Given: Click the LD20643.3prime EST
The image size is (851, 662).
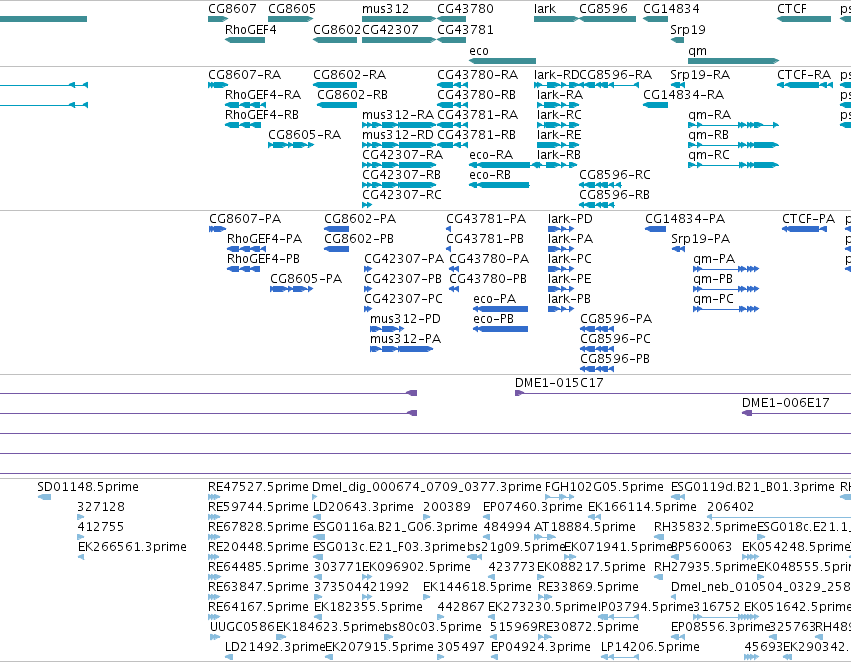Looking at the screenshot, I should point(319,517).
